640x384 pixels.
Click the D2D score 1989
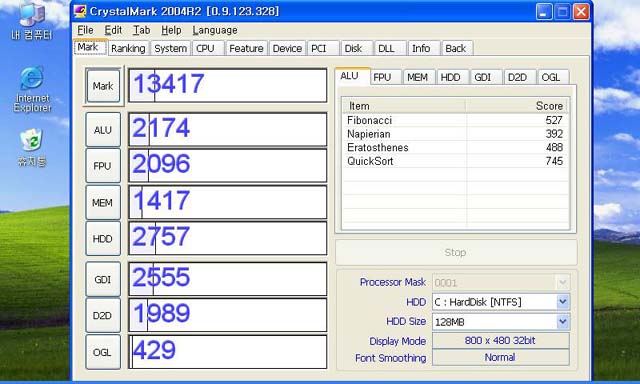click(161, 313)
